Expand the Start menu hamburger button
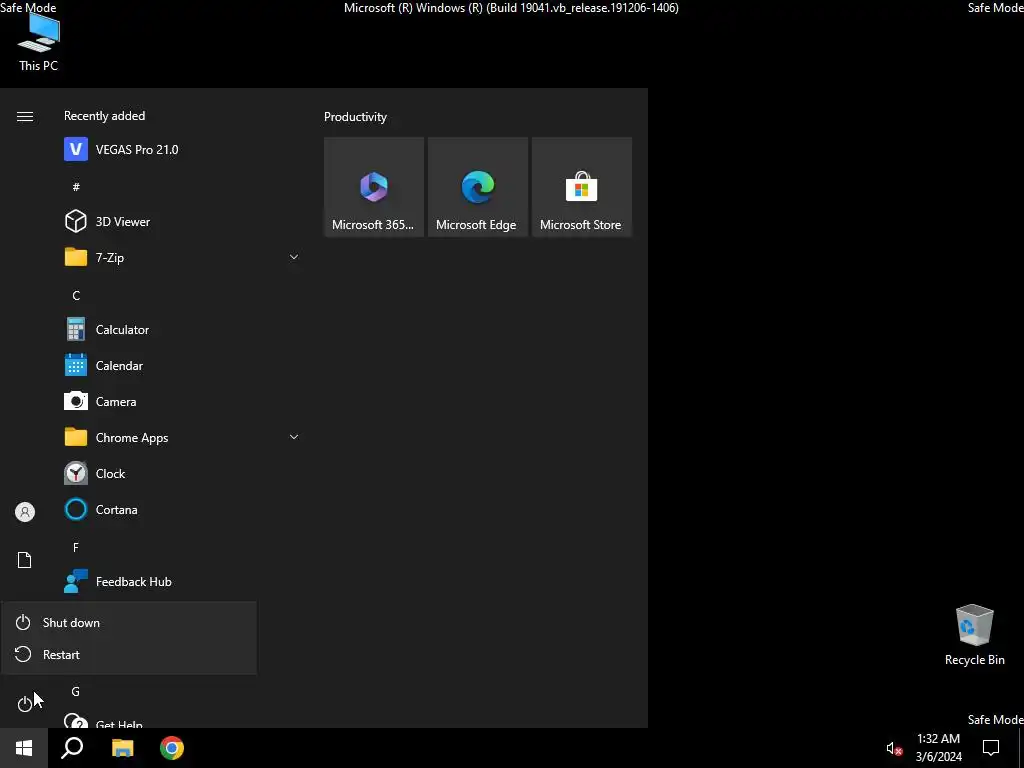Image resolution: width=1024 pixels, height=768 pixels. coord(25,116)
